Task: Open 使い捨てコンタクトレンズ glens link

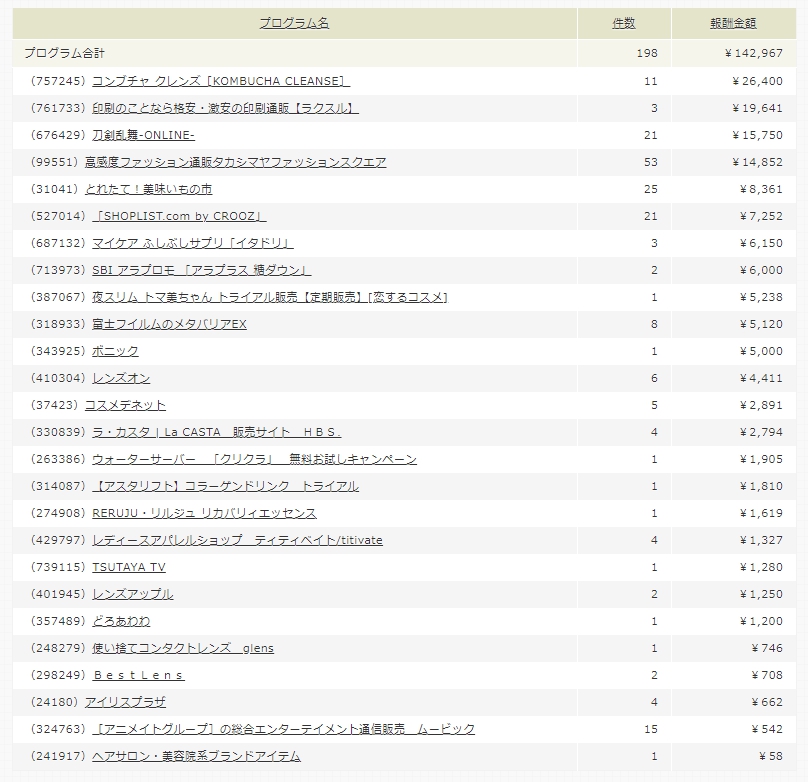Action: [x=183, y=648]
